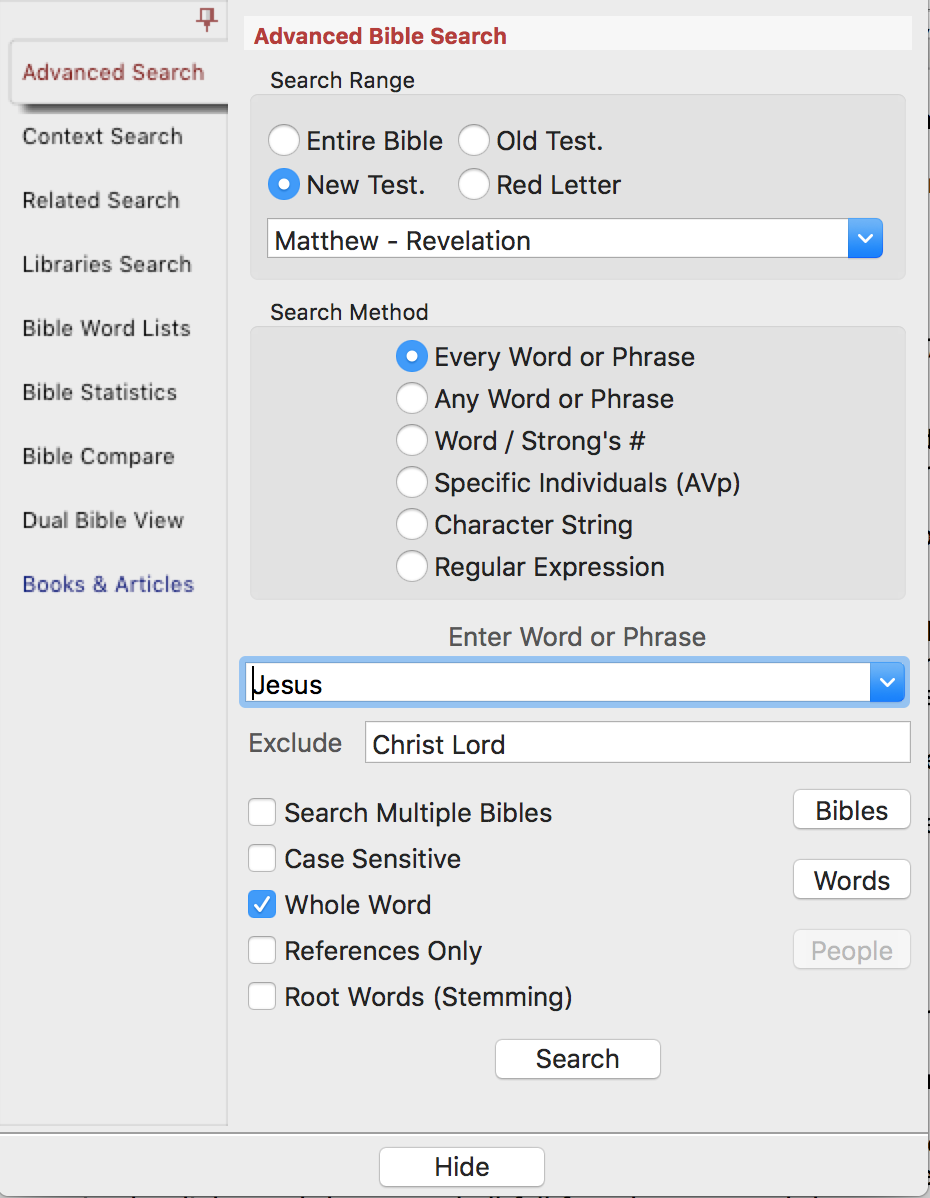Click the Search button

point(578,1059)
